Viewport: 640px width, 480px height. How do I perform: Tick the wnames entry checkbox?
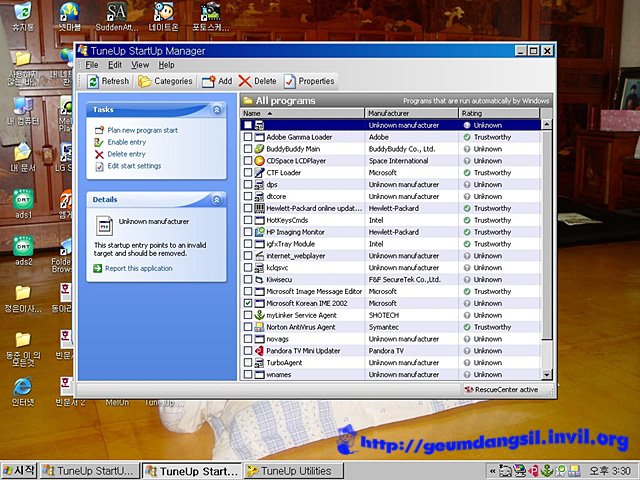(x=248, y=374)
